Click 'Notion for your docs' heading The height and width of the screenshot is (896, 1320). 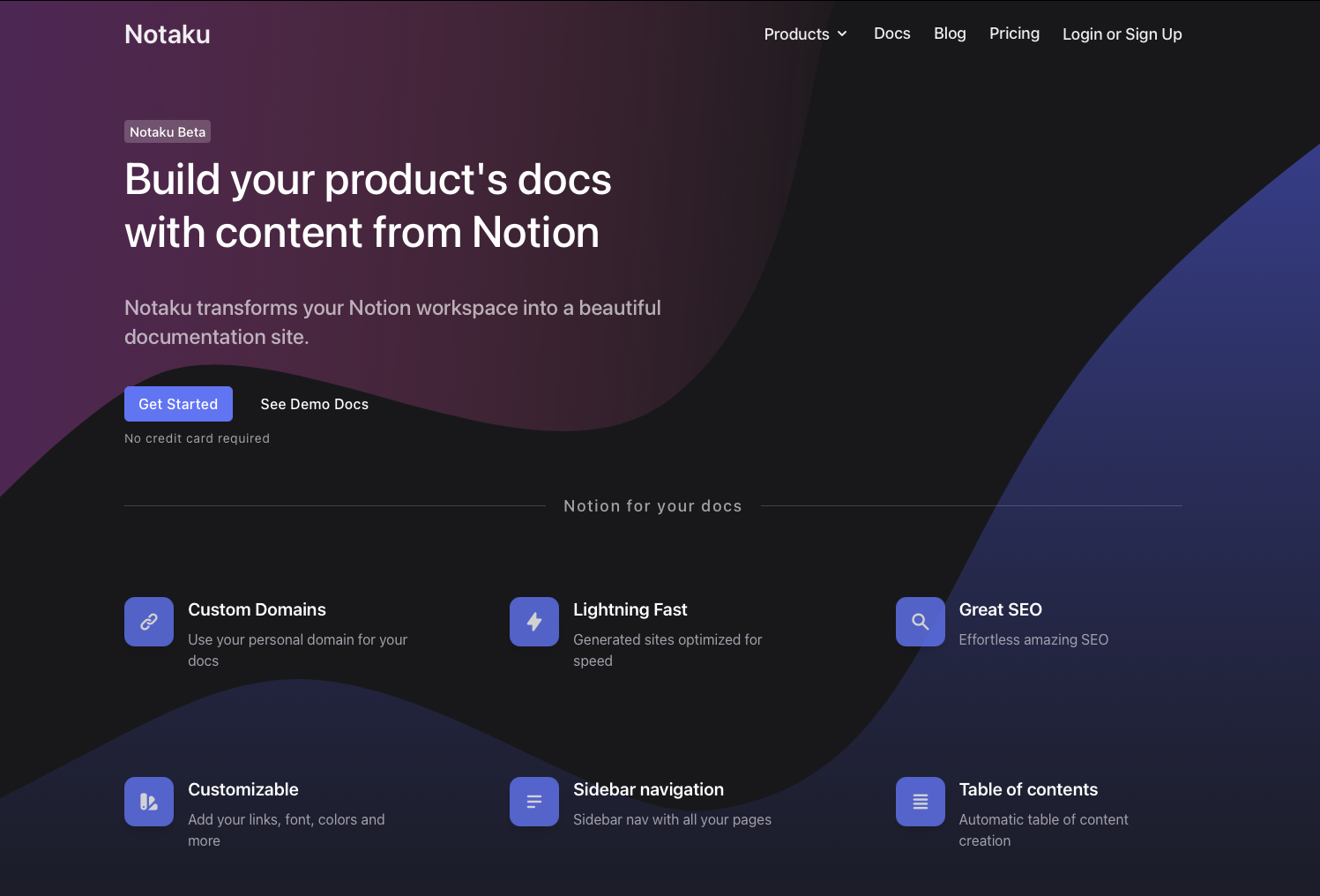(x=653, y=506)
